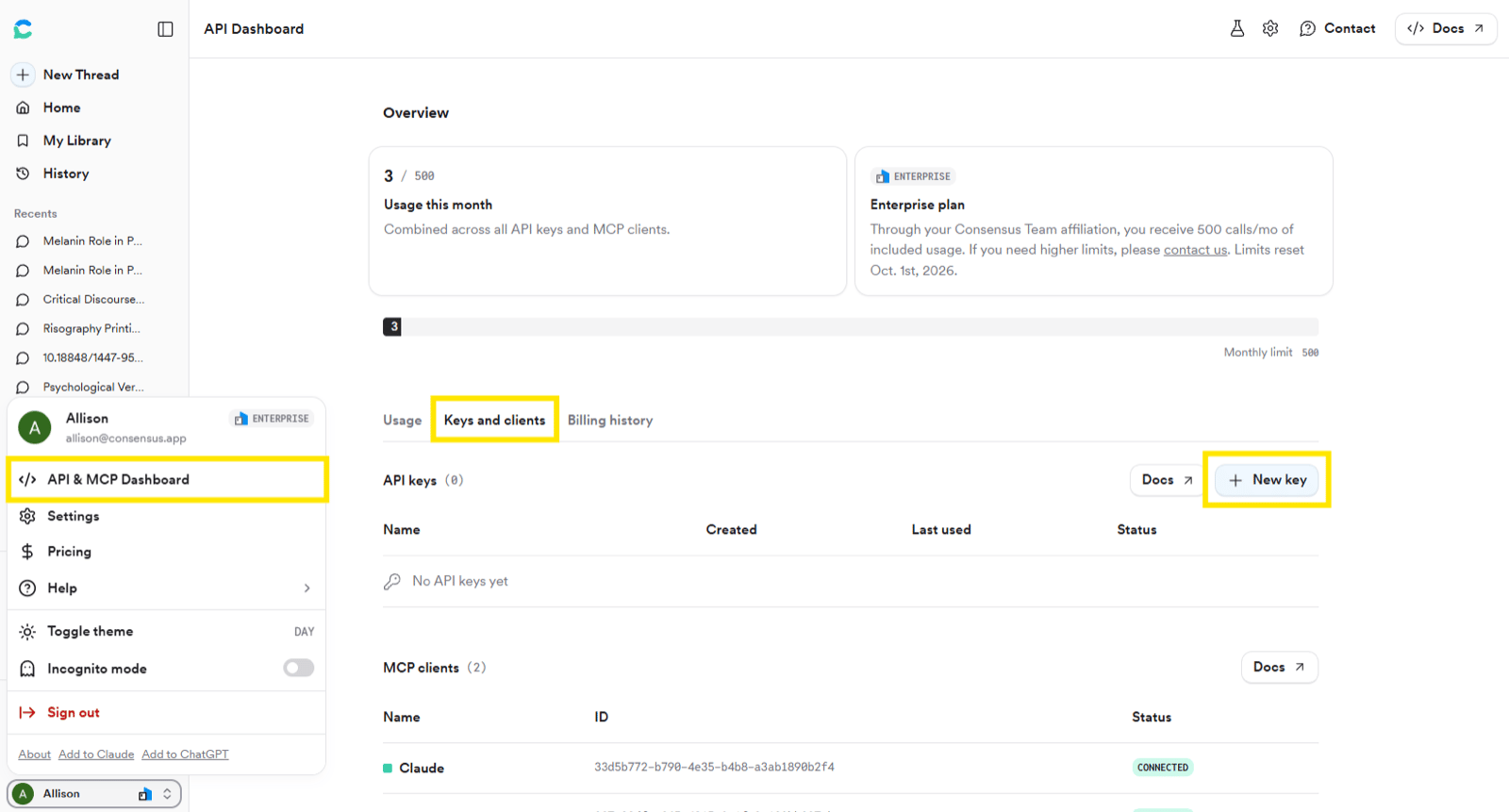This screenshot has height=812, width=1509.
Task: Click the Contact chat bubble icon
Action: (x=1307, y=28)
